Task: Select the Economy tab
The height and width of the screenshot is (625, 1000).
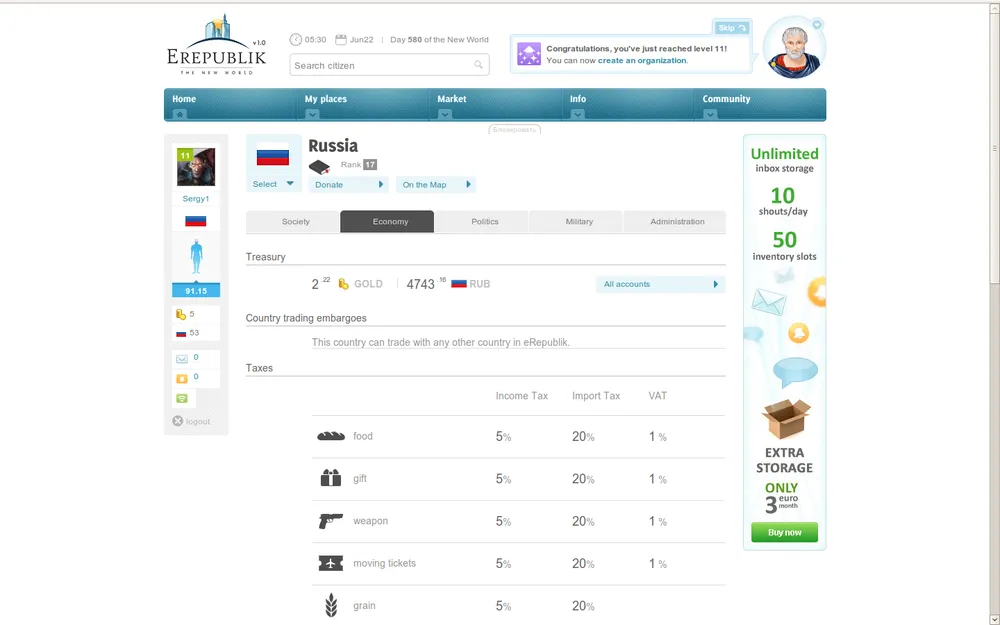Action: pos(387,221)
